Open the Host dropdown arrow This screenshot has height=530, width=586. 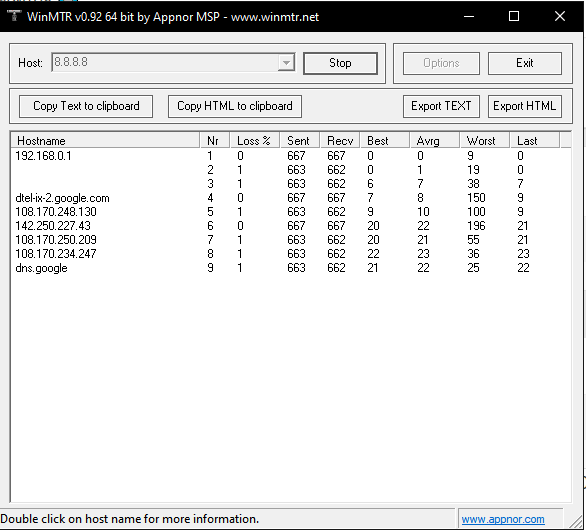pos(286,62)
